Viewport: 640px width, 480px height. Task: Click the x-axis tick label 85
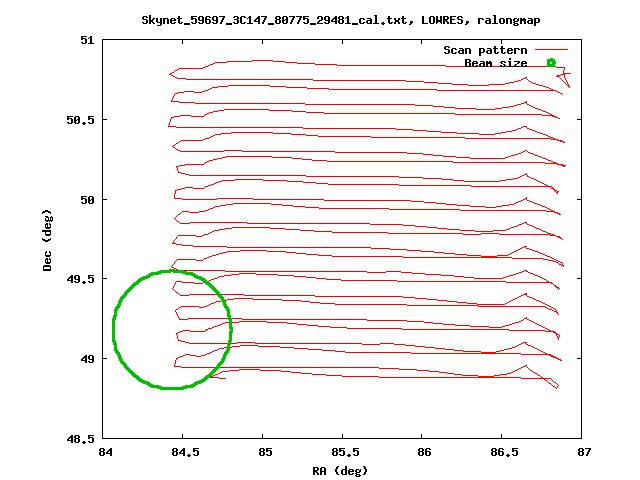265,452
